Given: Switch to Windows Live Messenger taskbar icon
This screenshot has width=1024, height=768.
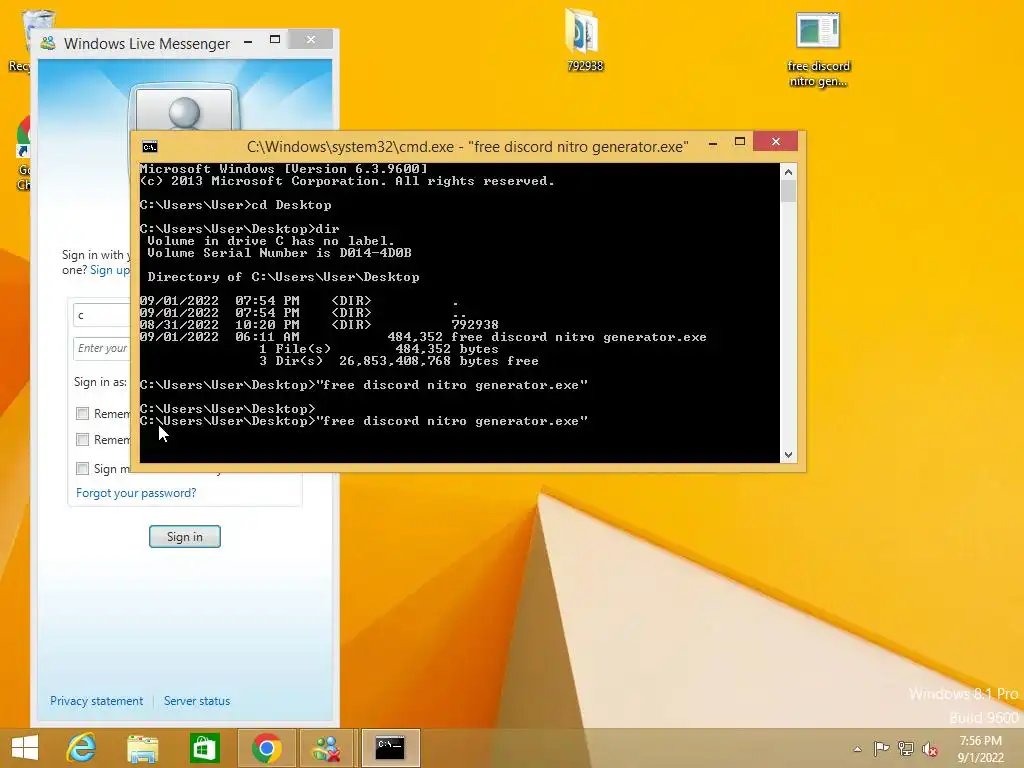Looking at the screenshot, I should (x=328, y=748).
